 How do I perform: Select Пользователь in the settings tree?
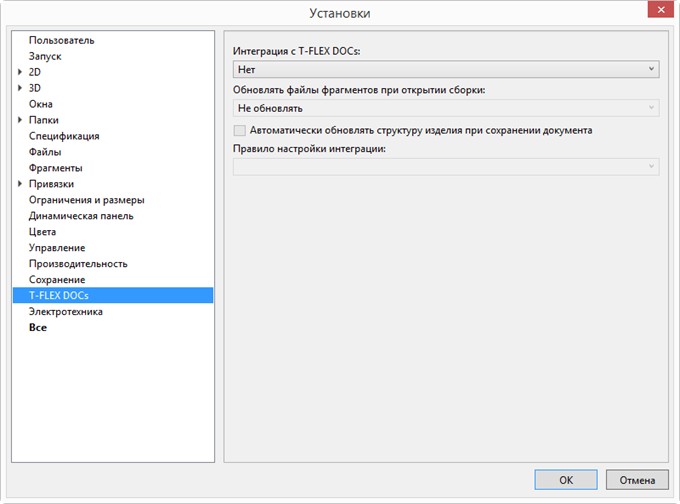(x=61, y=40)
